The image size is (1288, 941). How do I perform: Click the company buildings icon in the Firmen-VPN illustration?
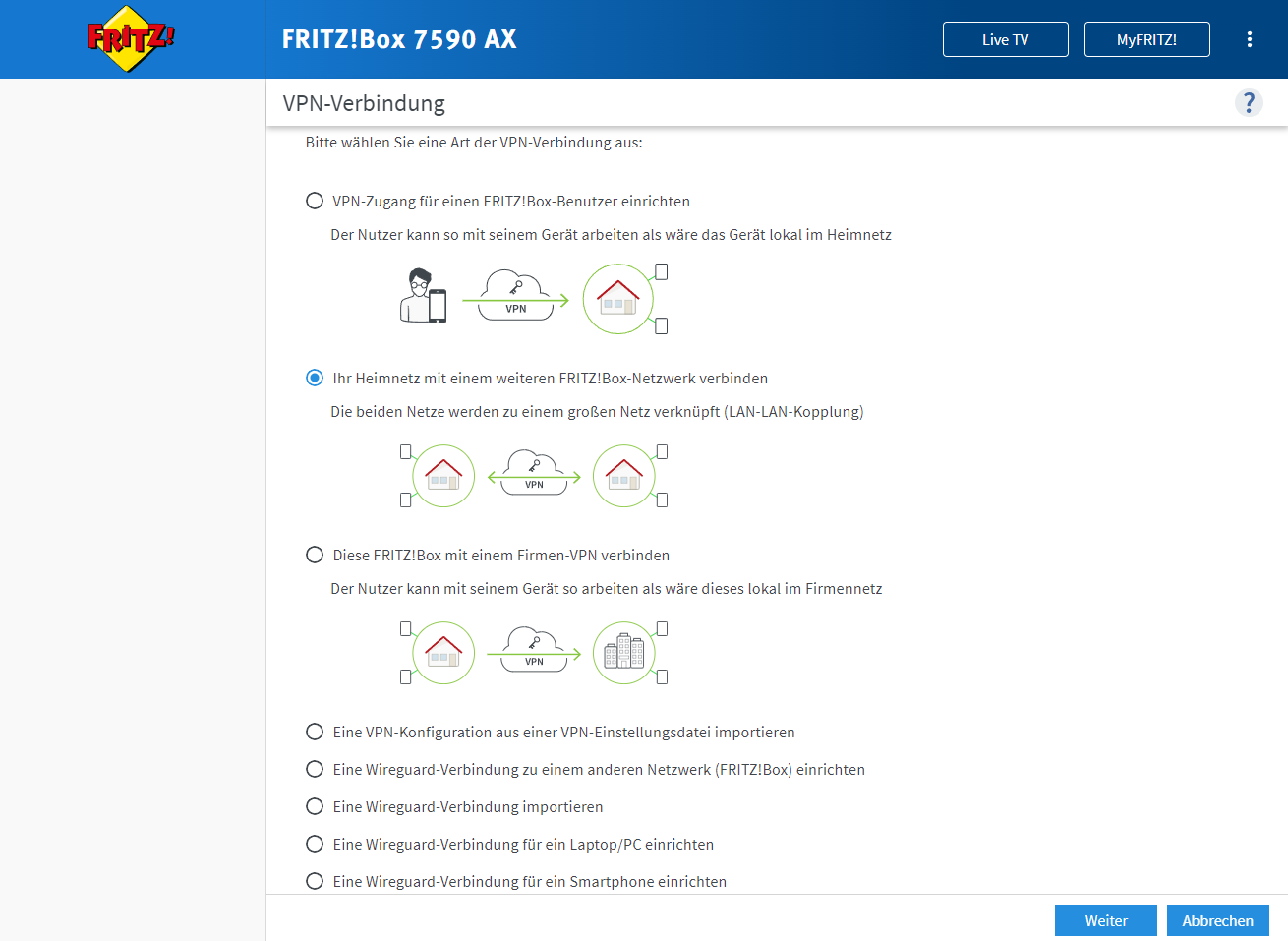(624, 652)
